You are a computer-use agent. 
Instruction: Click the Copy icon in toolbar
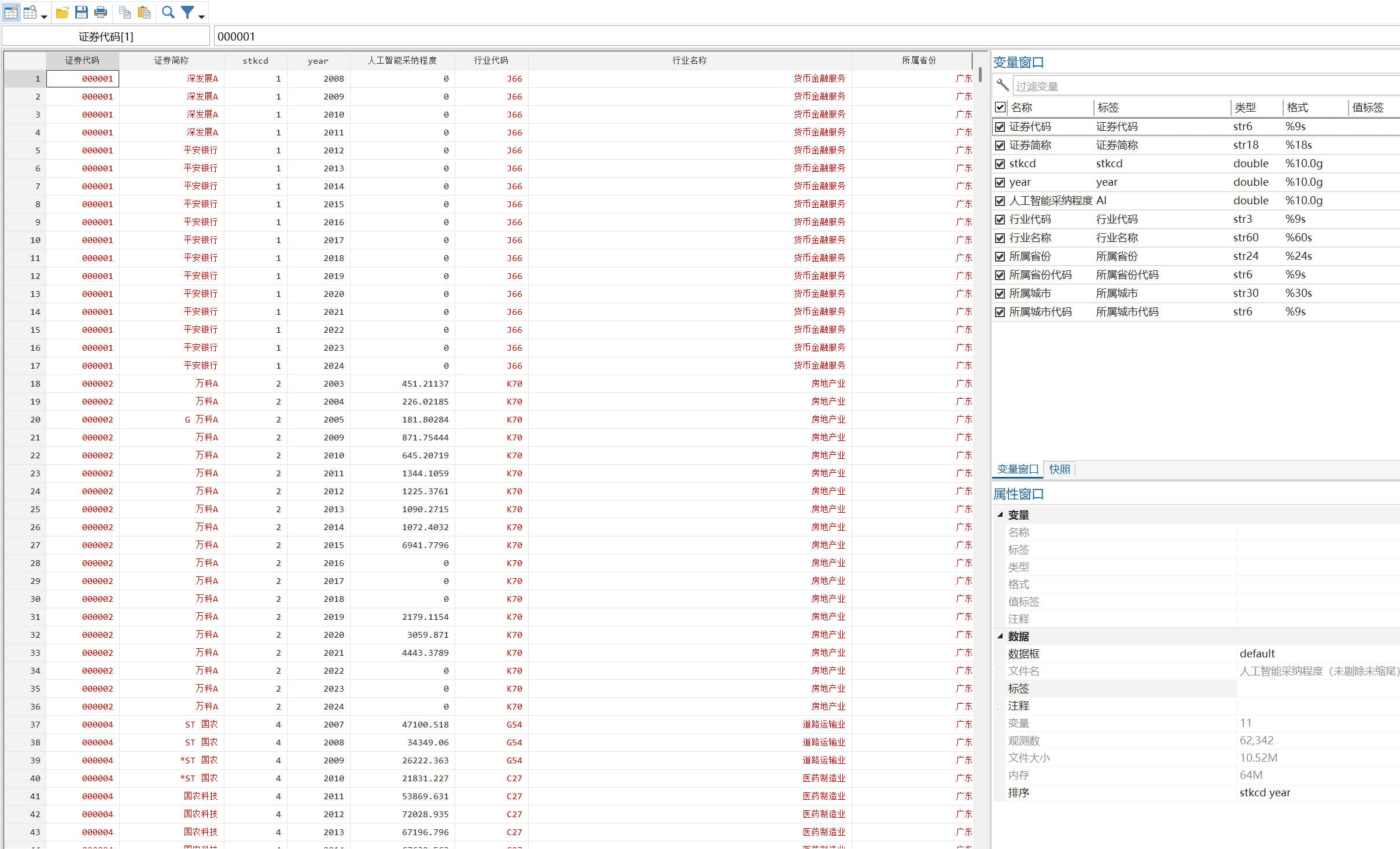tap(124, 12)
